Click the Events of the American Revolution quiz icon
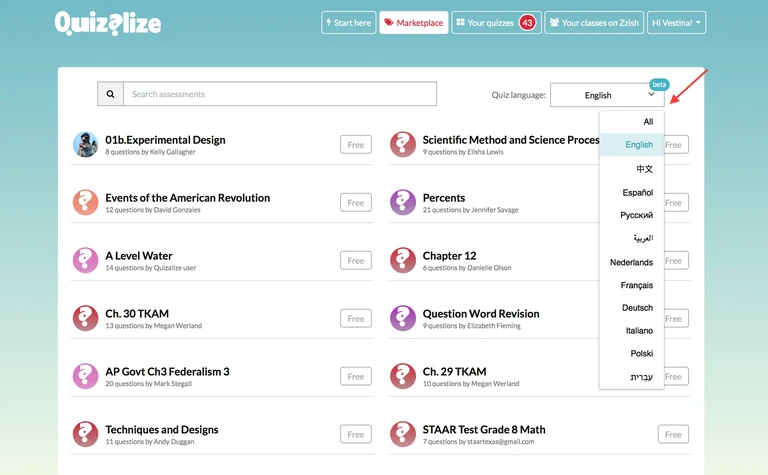This screenshot has height=475, width=768. [85, 203]
